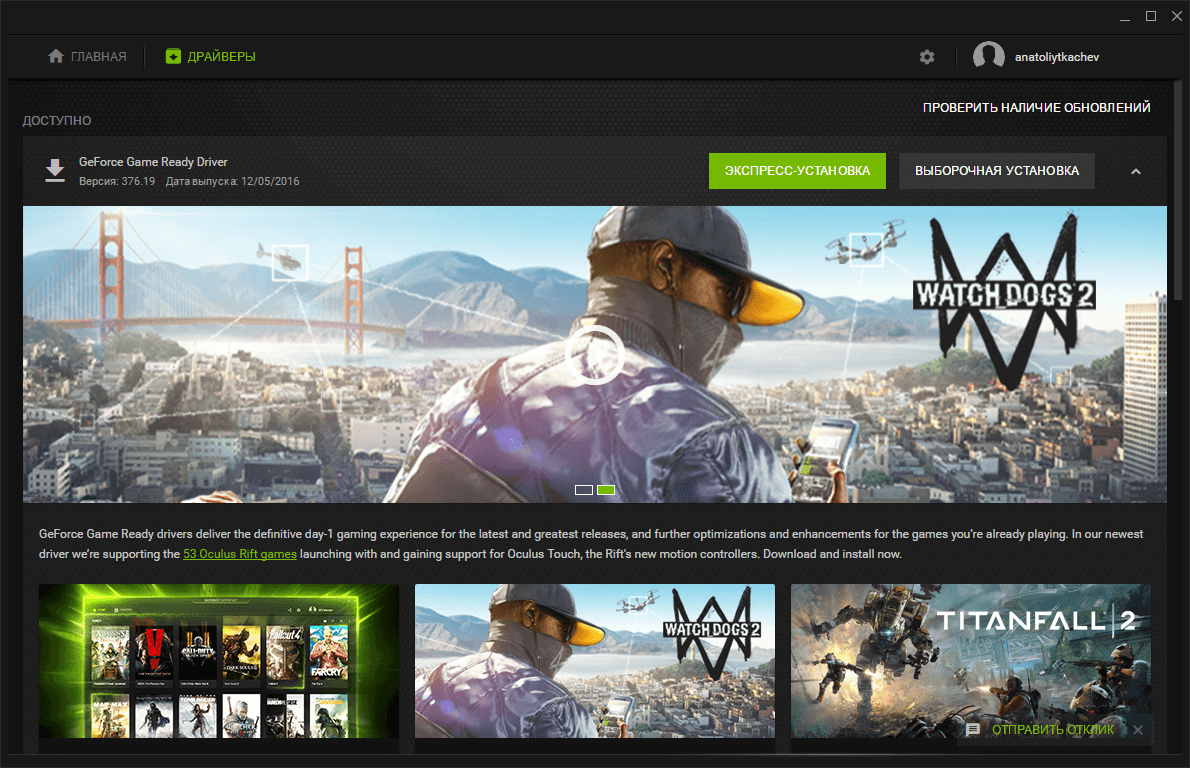Click ПРОВЕРИТЬ НАЛИЧИЕ ОБНОВЛЕНИЙ

(x=1037, y=107)
